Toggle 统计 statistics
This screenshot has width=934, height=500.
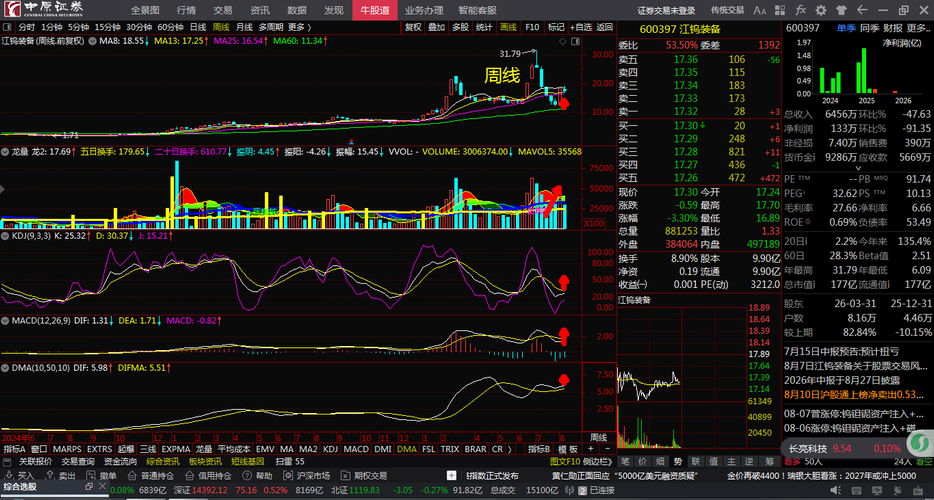click(x=484, y=27)
